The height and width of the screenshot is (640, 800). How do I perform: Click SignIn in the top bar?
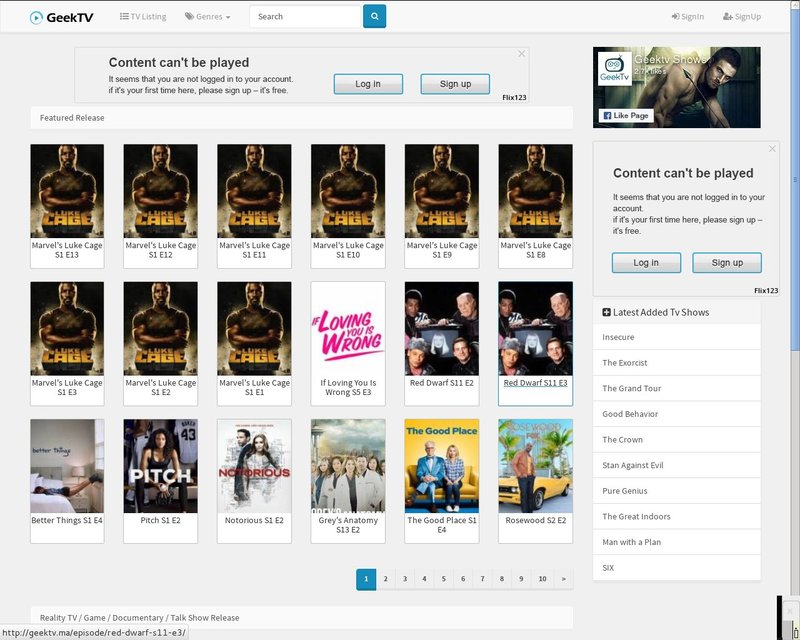(x=688, y=16)
